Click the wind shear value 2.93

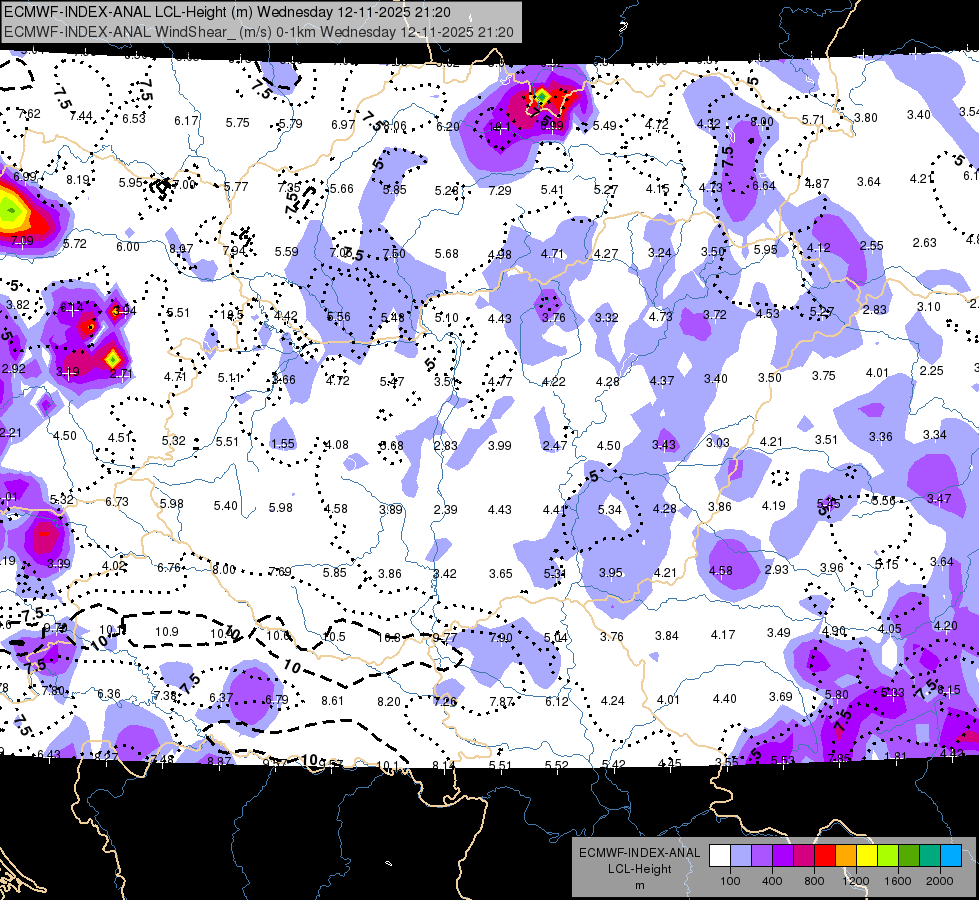point(776,570)
